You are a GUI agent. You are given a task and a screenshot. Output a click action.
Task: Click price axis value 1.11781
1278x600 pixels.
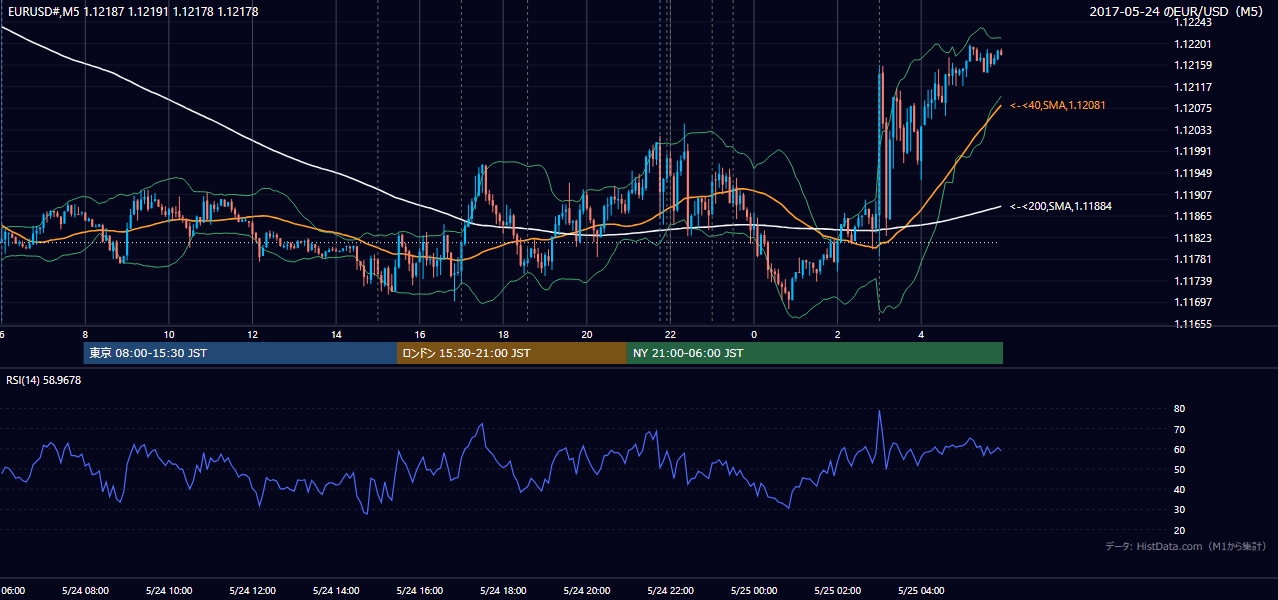1193,259
